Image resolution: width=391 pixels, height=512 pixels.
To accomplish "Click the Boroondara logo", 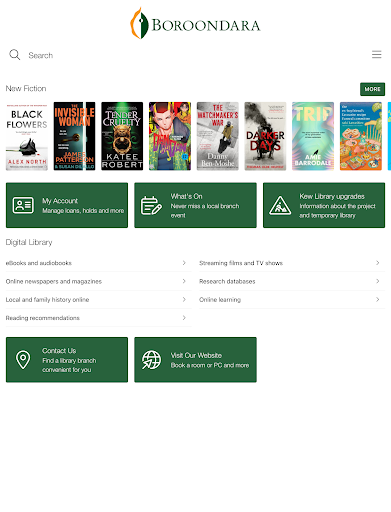I will [195, 24].
